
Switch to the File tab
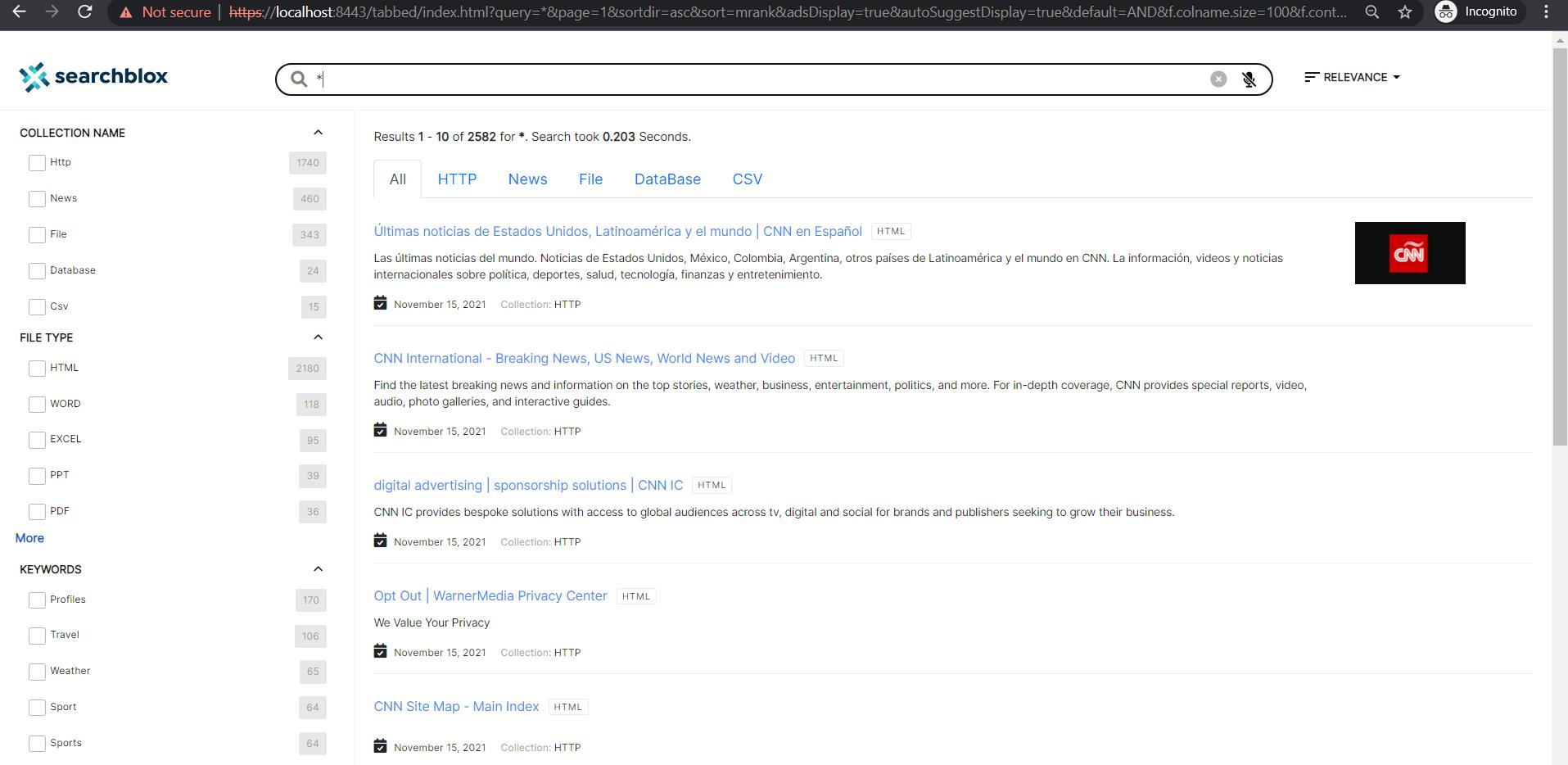click(590, 179)
